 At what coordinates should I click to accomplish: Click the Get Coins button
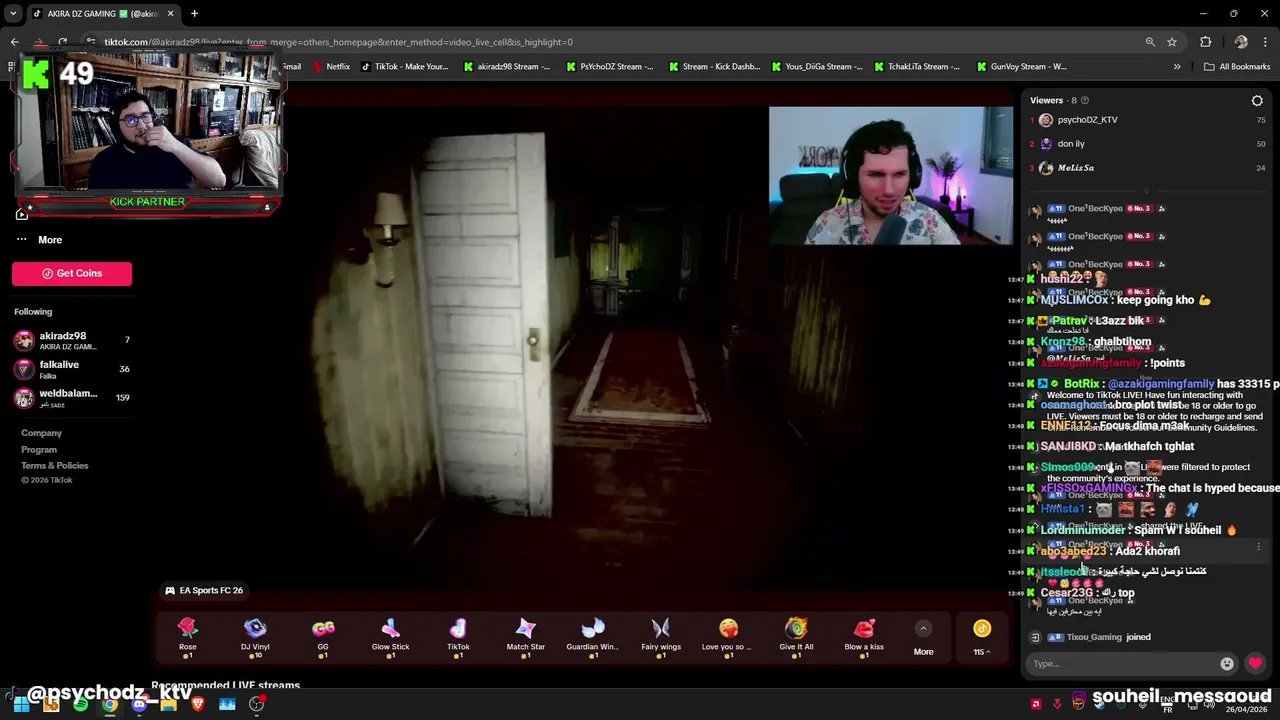(x=72, y=273)
